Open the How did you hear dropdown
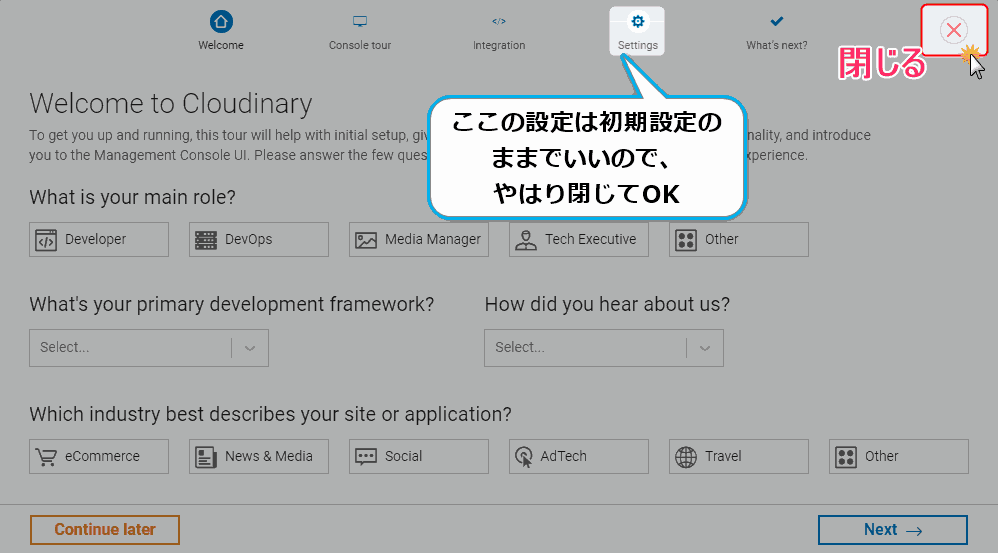Screen dimensions: 998x553 [x=604, y=348]
